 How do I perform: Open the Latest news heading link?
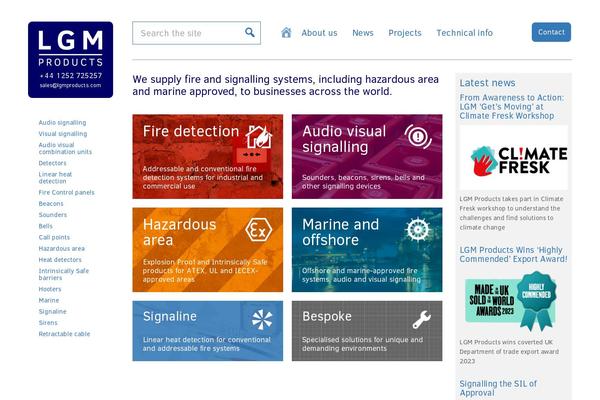[487, 83]
